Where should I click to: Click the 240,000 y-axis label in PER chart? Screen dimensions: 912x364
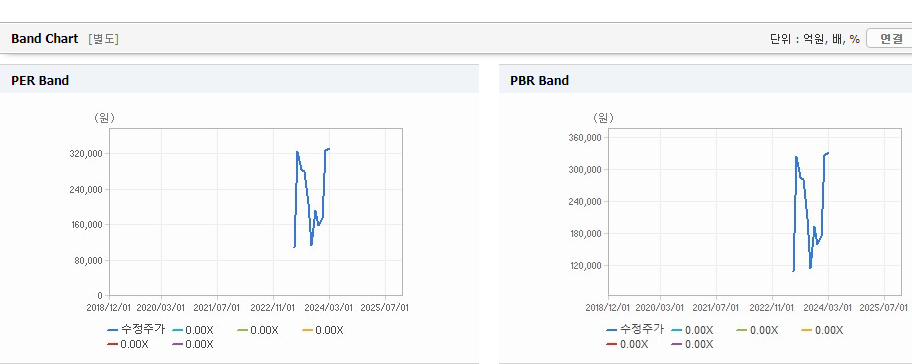[x=86, y=189]
